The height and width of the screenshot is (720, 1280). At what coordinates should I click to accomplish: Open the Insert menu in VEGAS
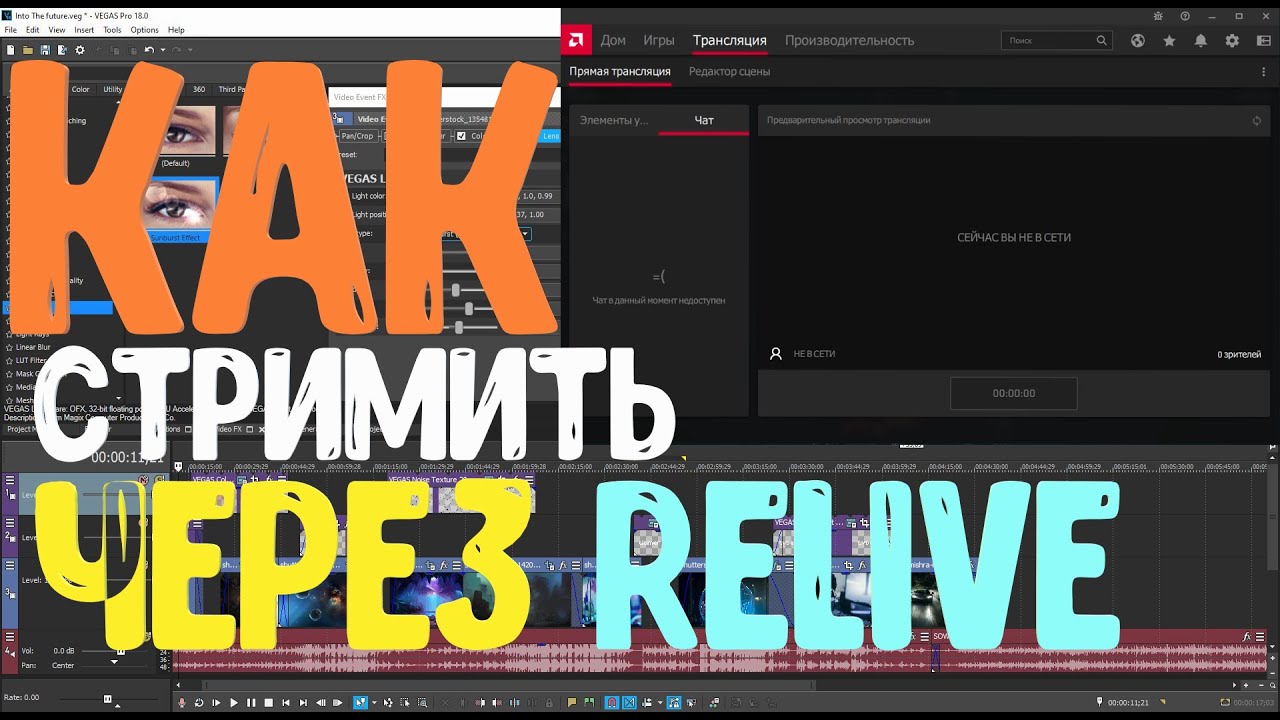click(84, 30)
